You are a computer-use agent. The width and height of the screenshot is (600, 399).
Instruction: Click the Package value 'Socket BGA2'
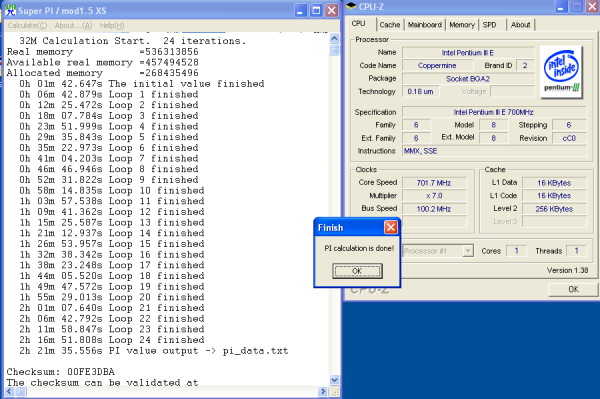[x=468, y=79]
